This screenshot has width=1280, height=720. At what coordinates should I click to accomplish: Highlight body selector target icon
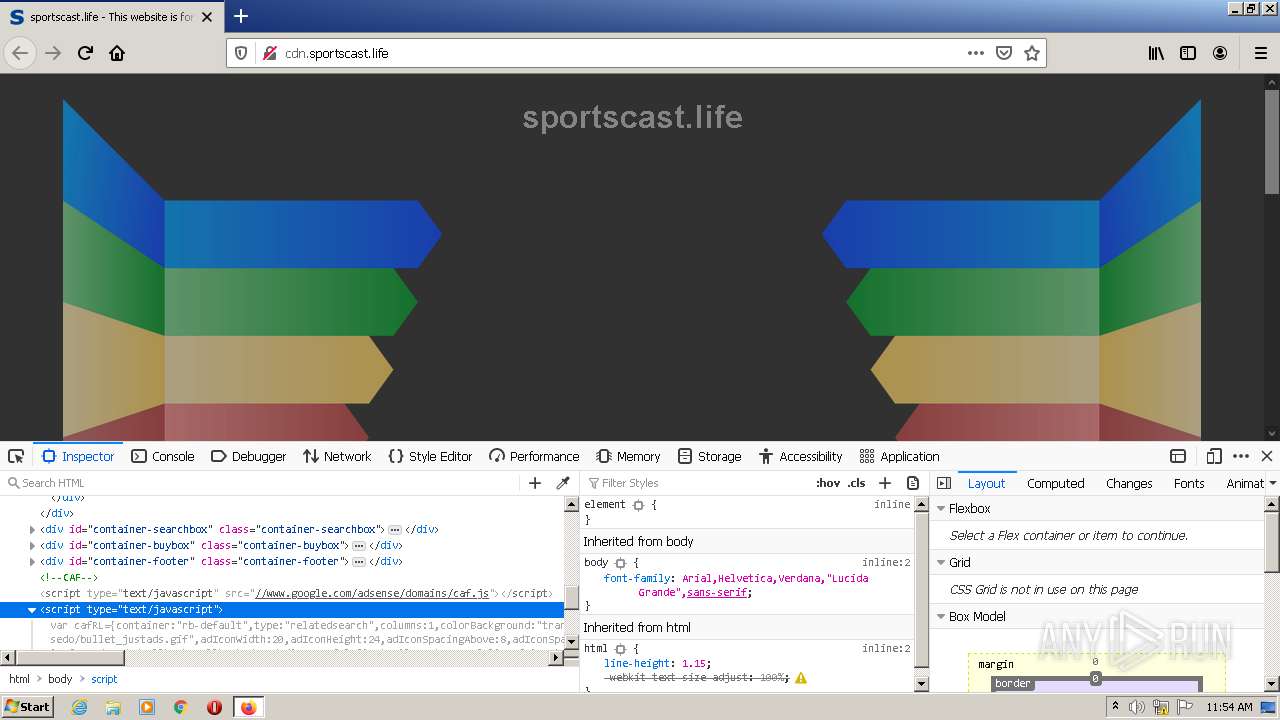(620, 563)
